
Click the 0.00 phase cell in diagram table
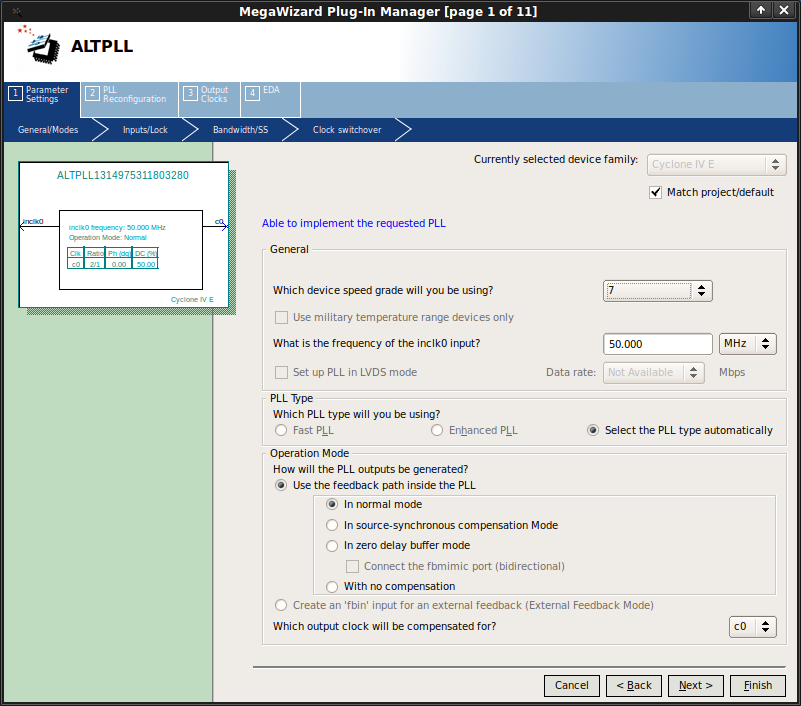point(119,264)
